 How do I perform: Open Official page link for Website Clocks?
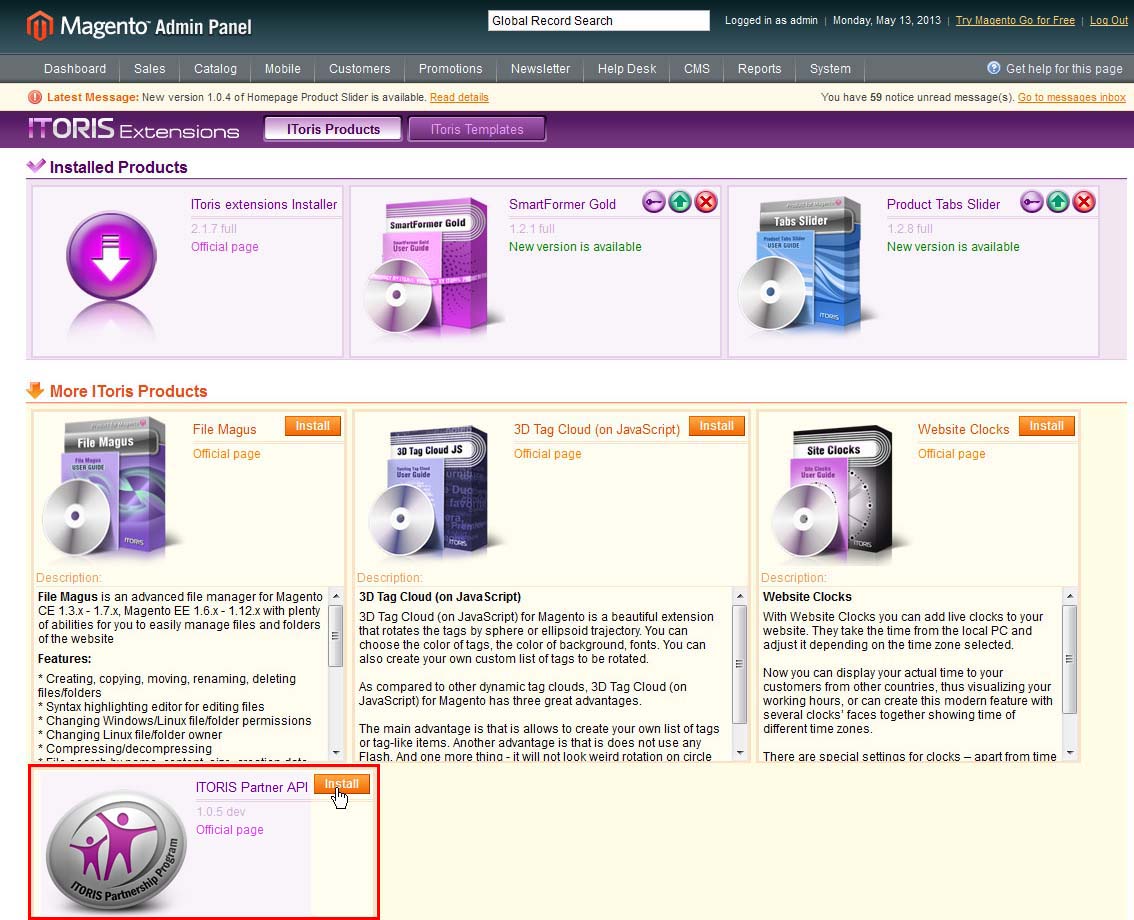click(x=952, y=453)
